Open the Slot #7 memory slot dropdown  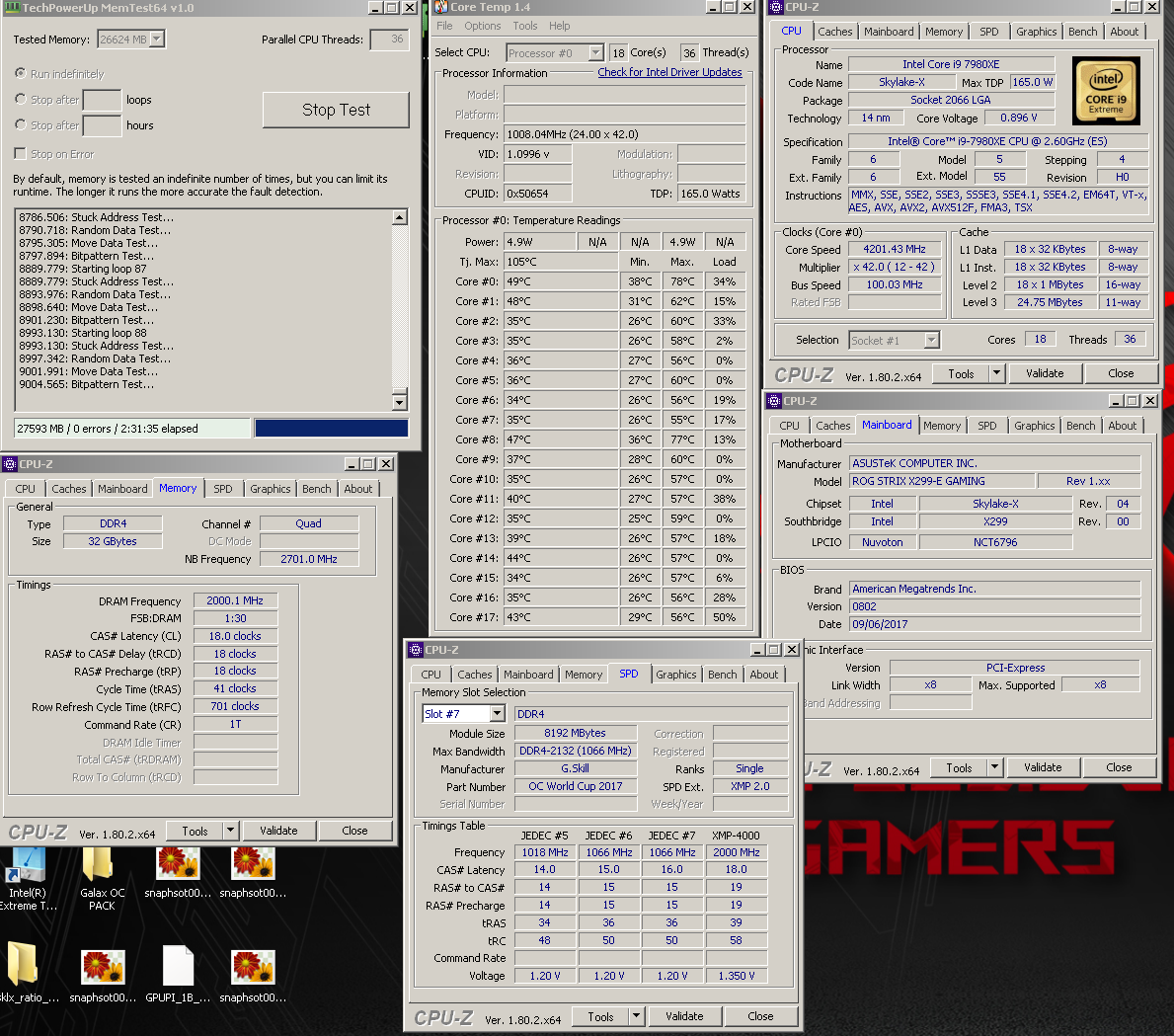tap(498, 713)
